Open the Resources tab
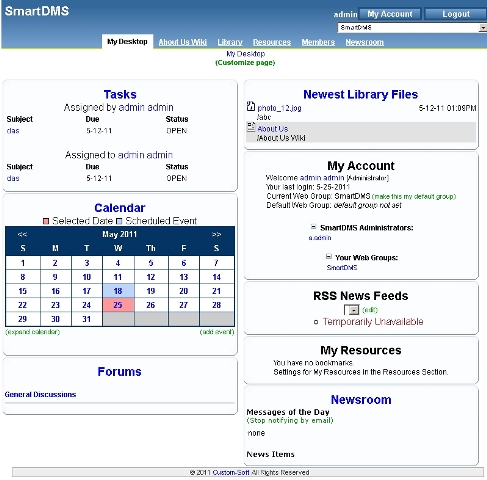This screenshot has height=480, width=487. 272,42
